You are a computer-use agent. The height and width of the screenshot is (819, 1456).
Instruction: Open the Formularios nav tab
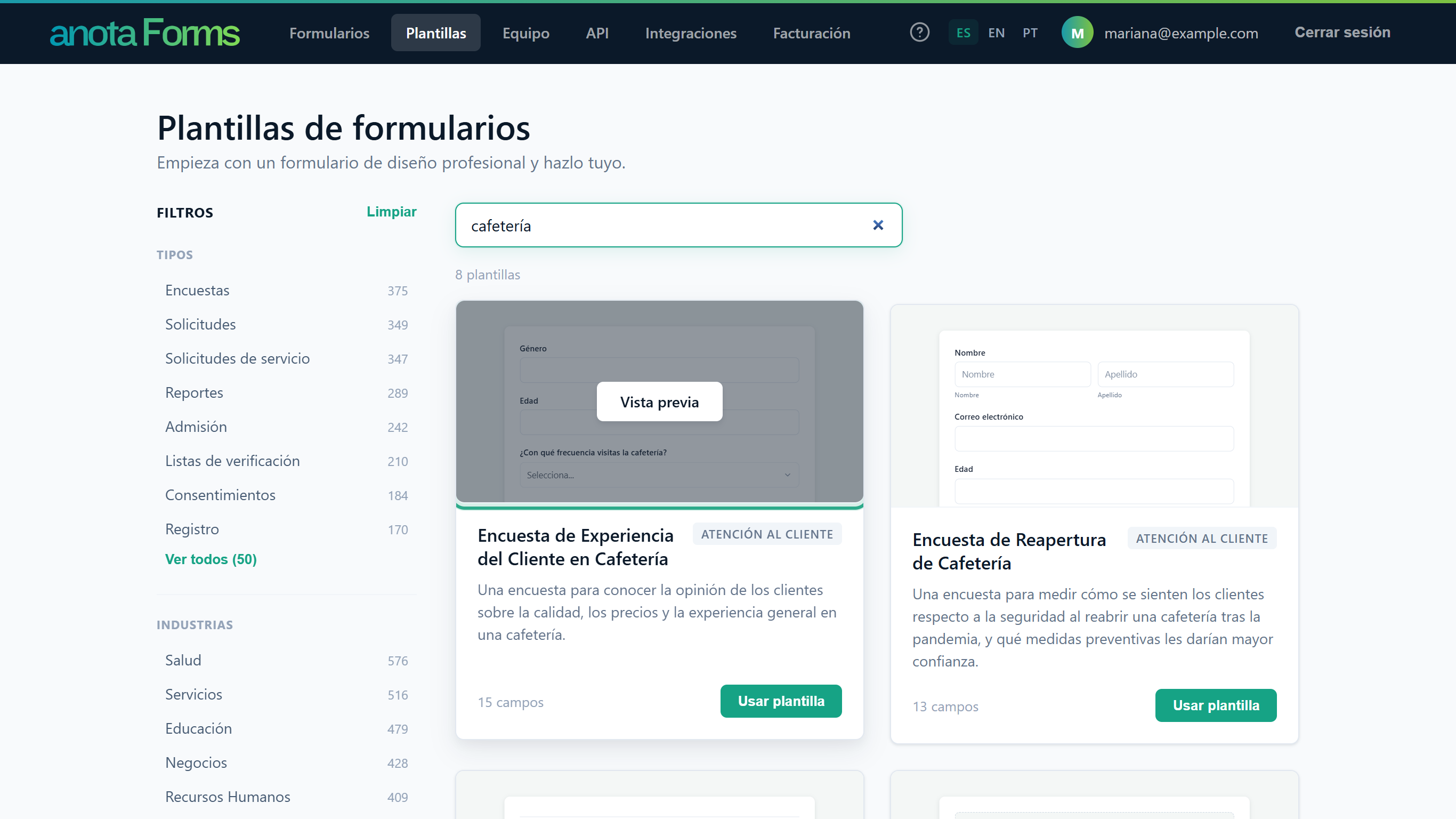coord(329,33)
